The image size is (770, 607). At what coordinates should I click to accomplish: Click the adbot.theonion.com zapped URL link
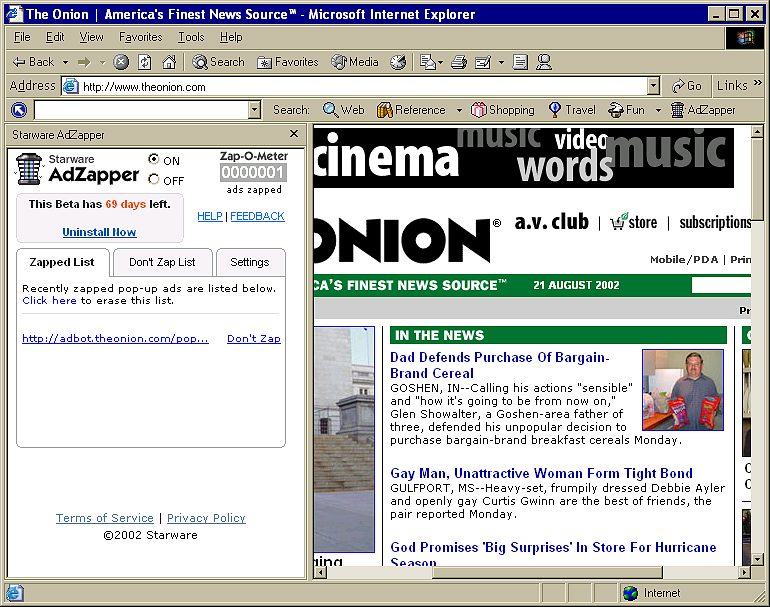click(x=115, y=338)
